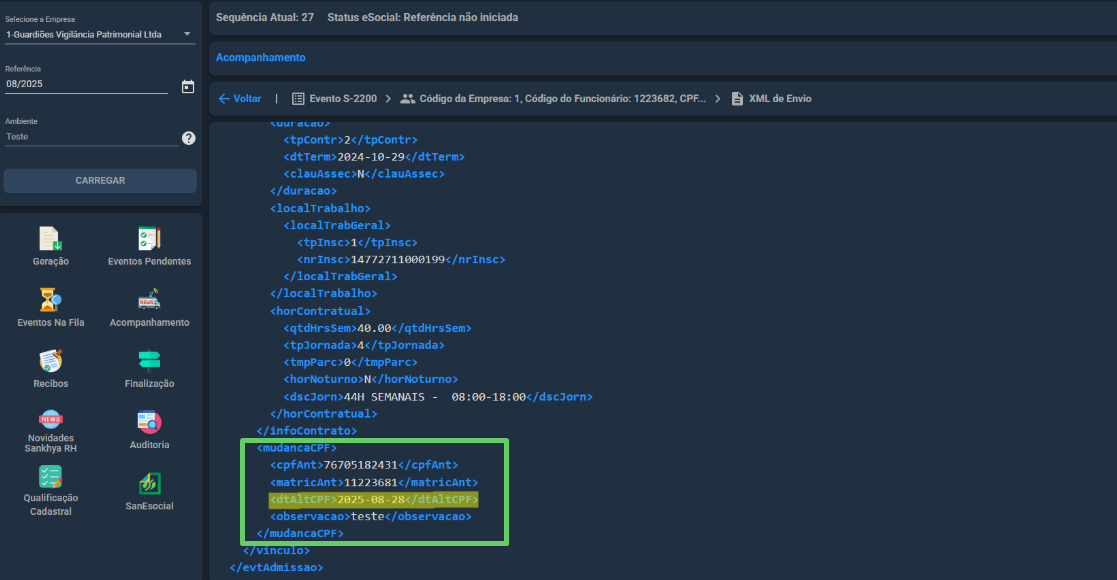Viewport: 1117px width, 580px height.
Task: Click the Voltar back arrow icon
Action: point(224,99)
